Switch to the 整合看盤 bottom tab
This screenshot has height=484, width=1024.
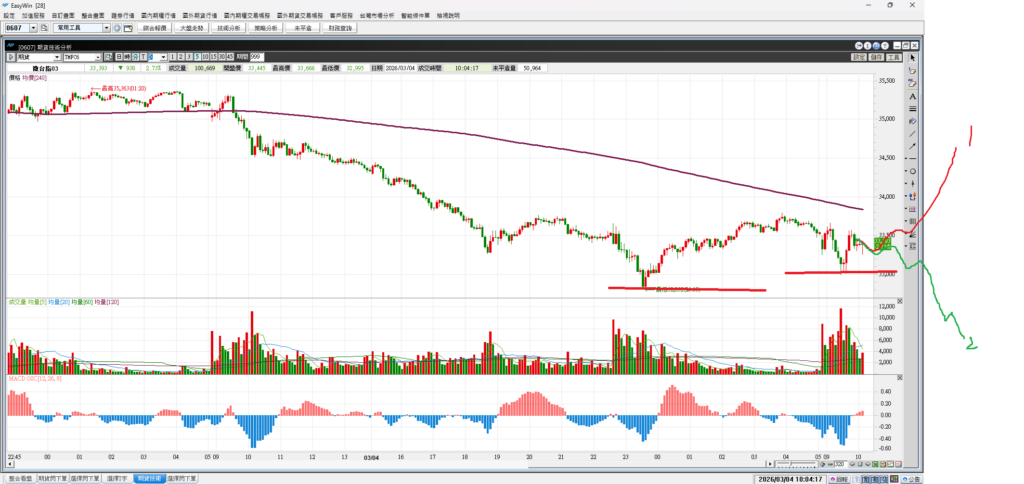tap(21, 479)
